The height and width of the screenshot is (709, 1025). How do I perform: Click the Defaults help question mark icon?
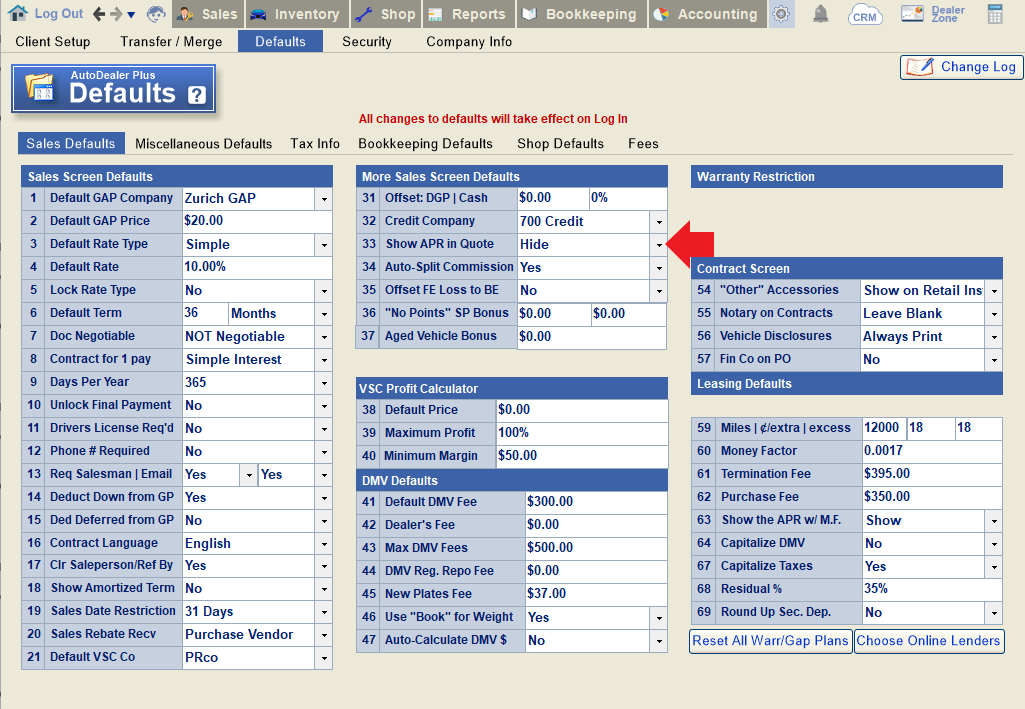point(197,95)
